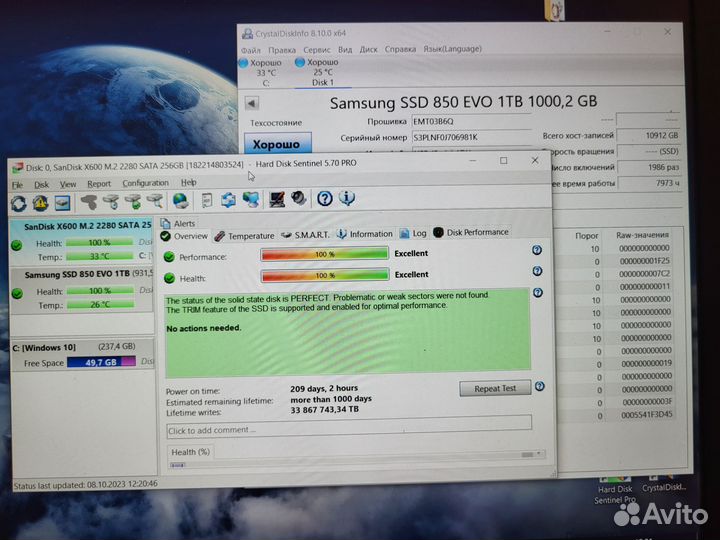This screenshot has width=720, height=540.
Task: Switch to the S.M.A.R.T. tab
Action: pos(306,235)
